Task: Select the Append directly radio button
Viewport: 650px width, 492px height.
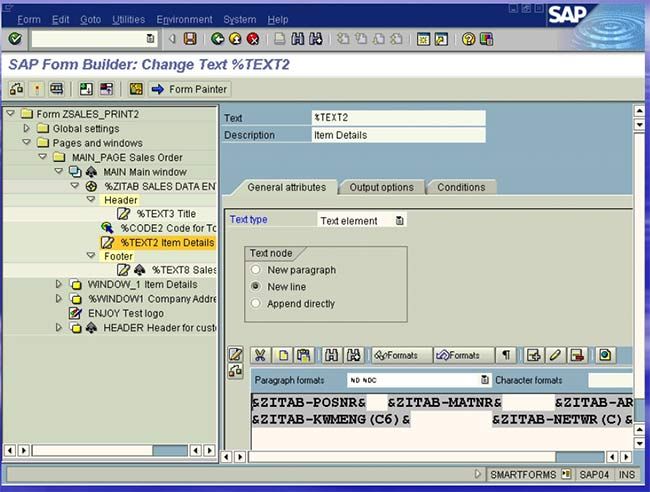Action: [x=256, y=303]
